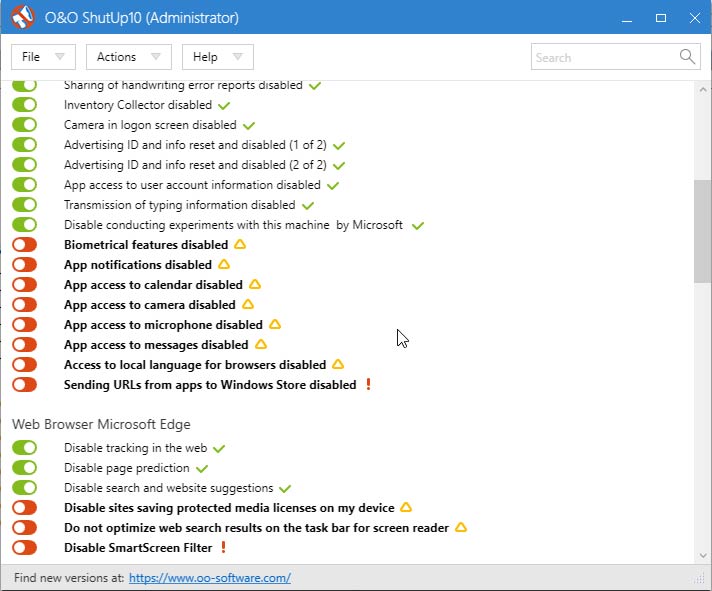The image size is (712, 591).
Task: Toggle Disable search and website suggestions switch
Action: [x=25, y=488]
